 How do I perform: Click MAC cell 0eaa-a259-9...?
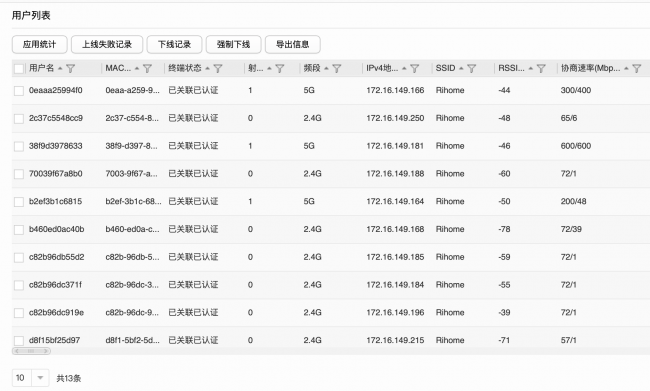(x=132, y=90)
